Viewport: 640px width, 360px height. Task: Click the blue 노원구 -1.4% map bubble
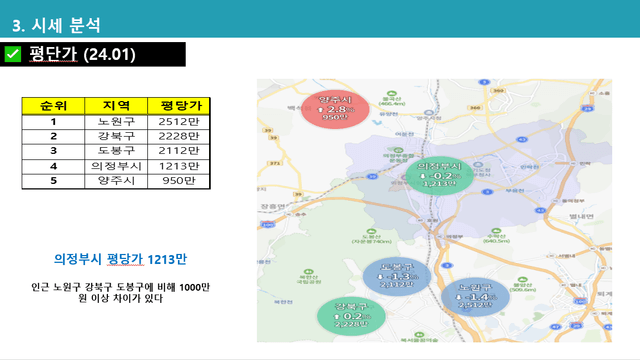coord(475,297)
